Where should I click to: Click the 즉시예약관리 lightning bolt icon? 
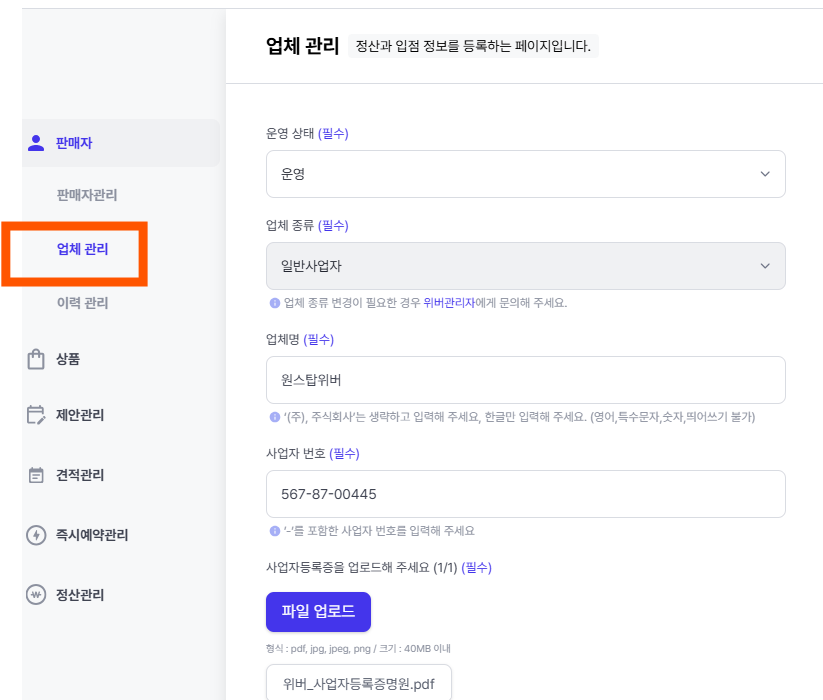coord(36,535)
